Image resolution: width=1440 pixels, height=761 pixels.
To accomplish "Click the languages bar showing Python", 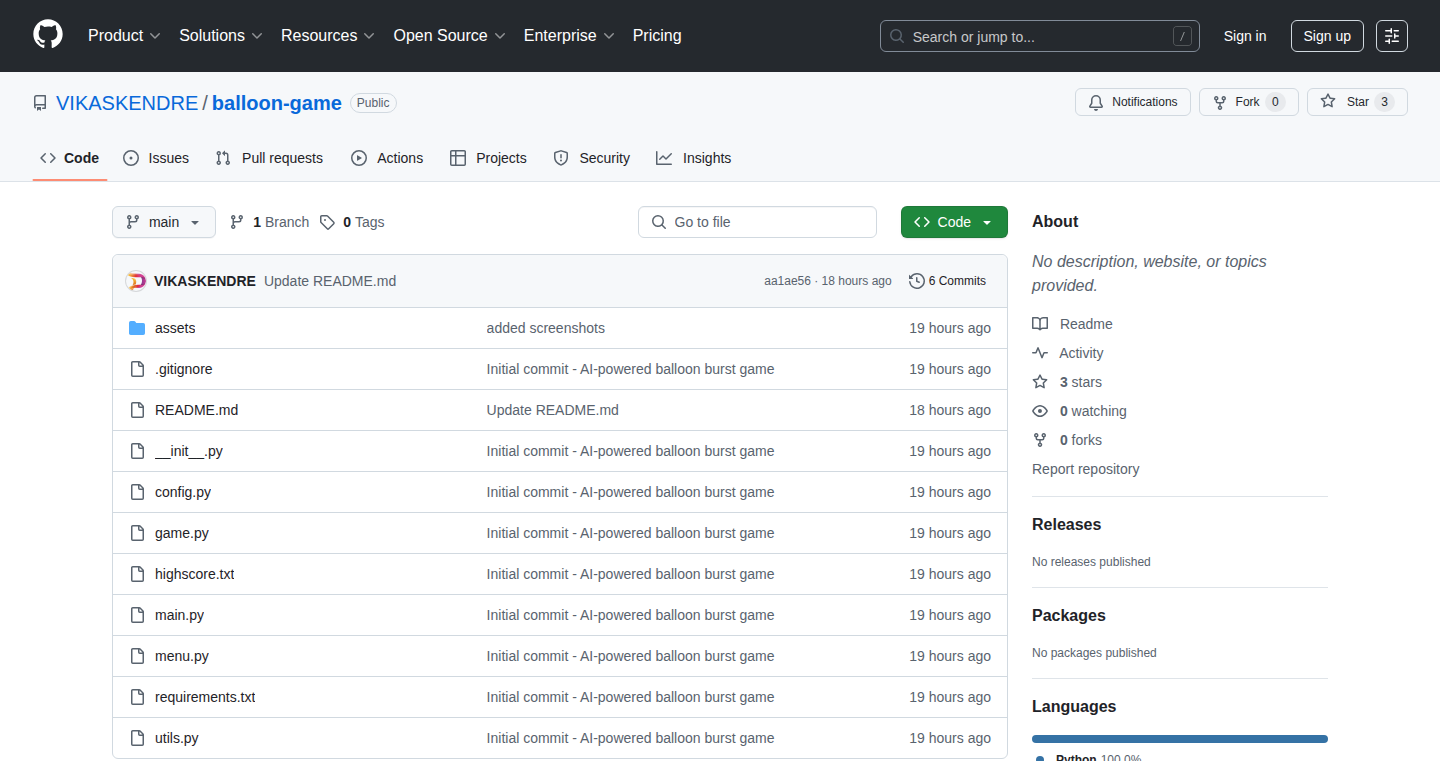I will (1180, 739).
